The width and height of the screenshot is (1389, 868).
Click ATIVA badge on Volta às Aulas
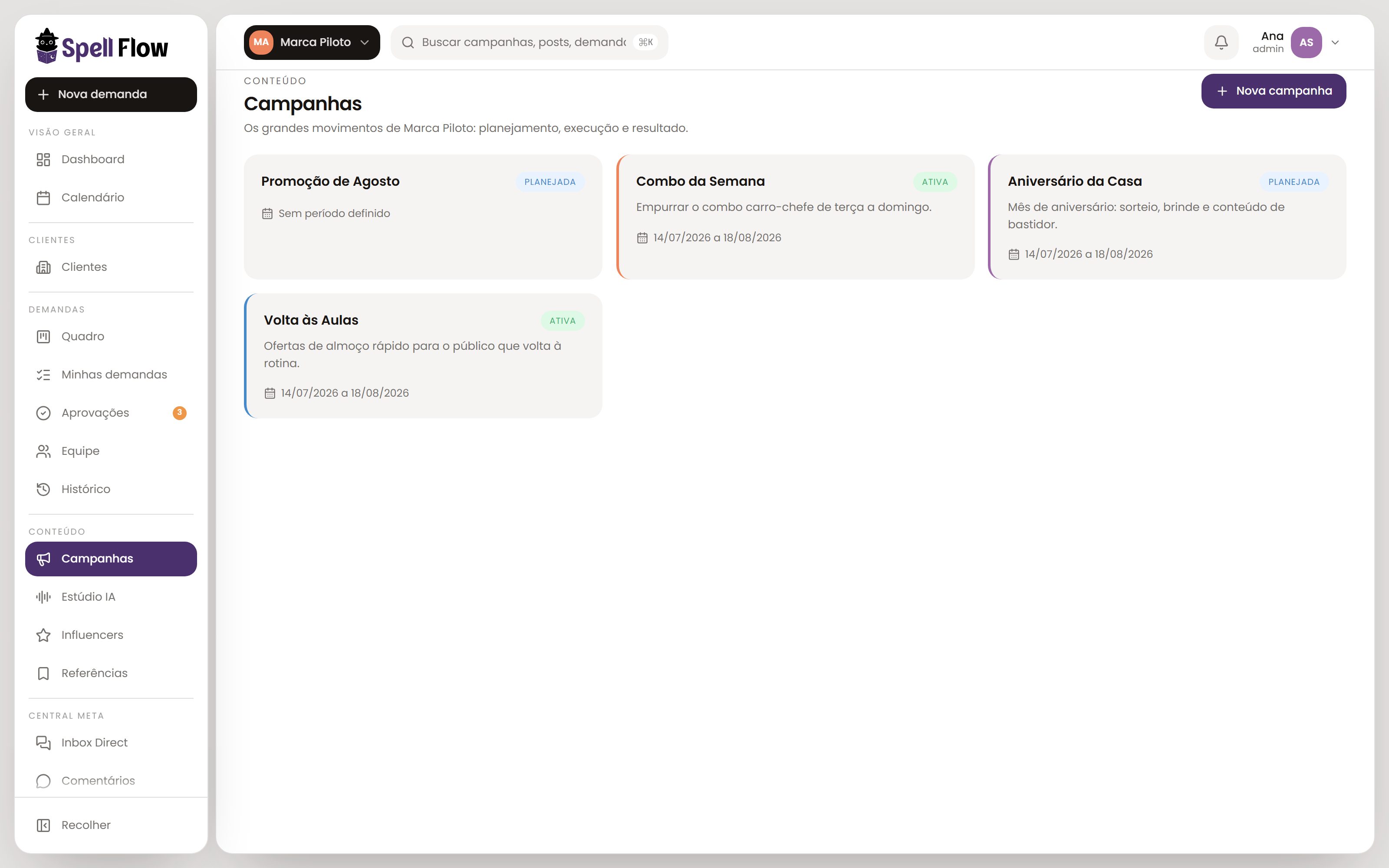click(x=563, y=321)
